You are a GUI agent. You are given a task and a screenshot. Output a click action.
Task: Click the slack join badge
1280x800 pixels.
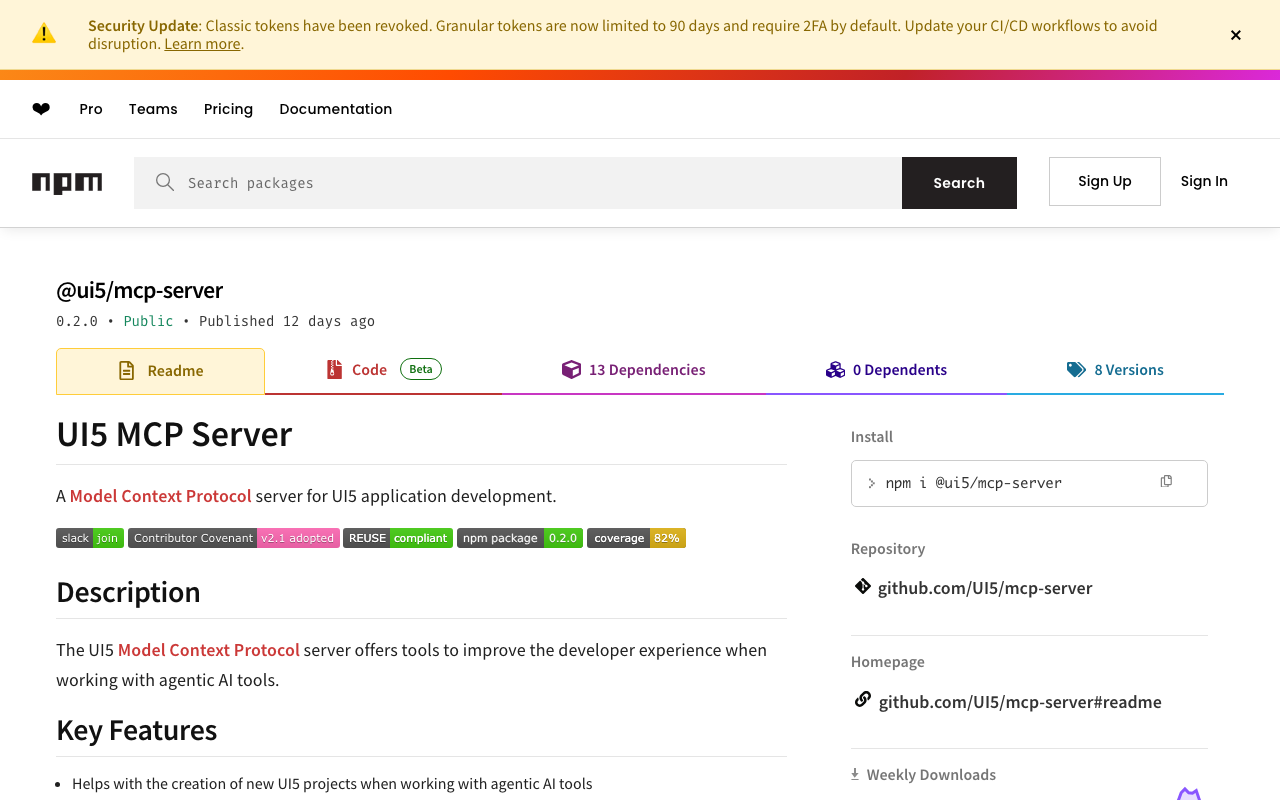pos(90,538)
